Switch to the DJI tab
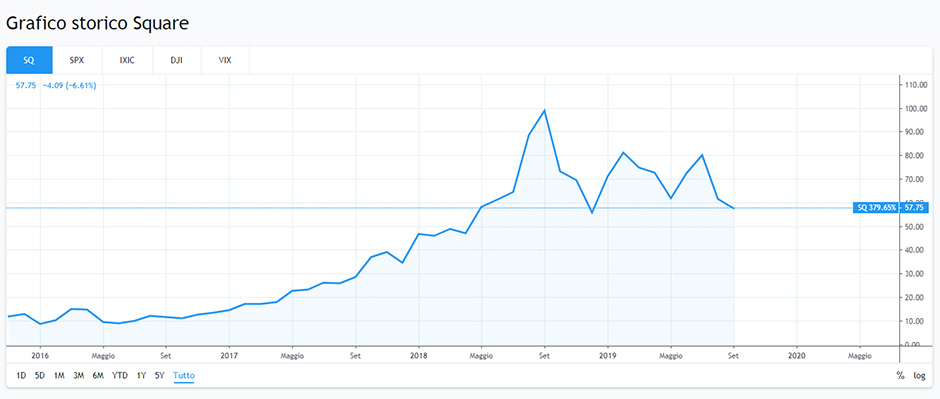Screen dimensions: 940x399 [176, 60]
